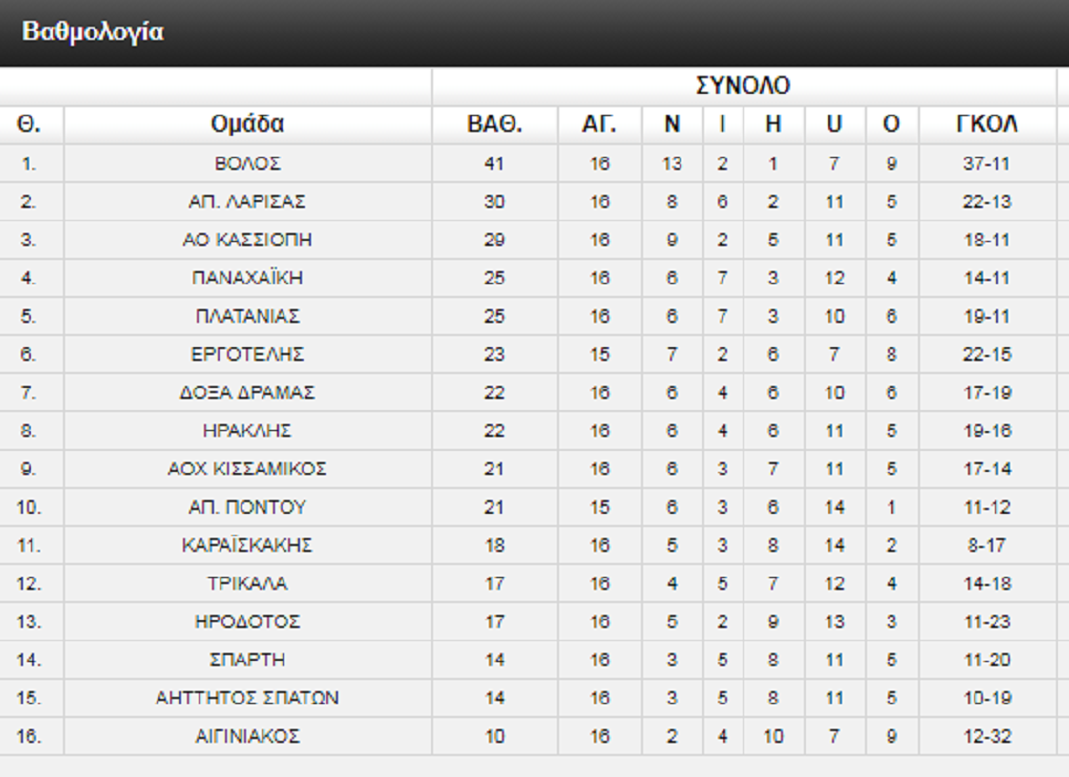This screenshot has width=1069, height=777.
Task: Click the Βαθμολογία panel title
Action: [x=93, y=32]
